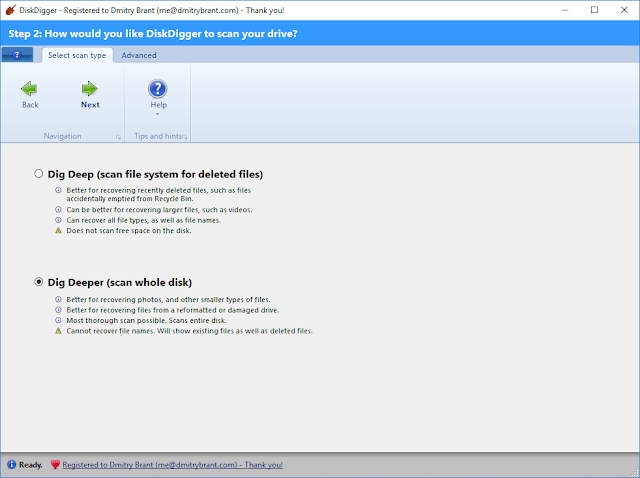
Task: Minimize the DiskDigger window
Action: click(565, 10)
